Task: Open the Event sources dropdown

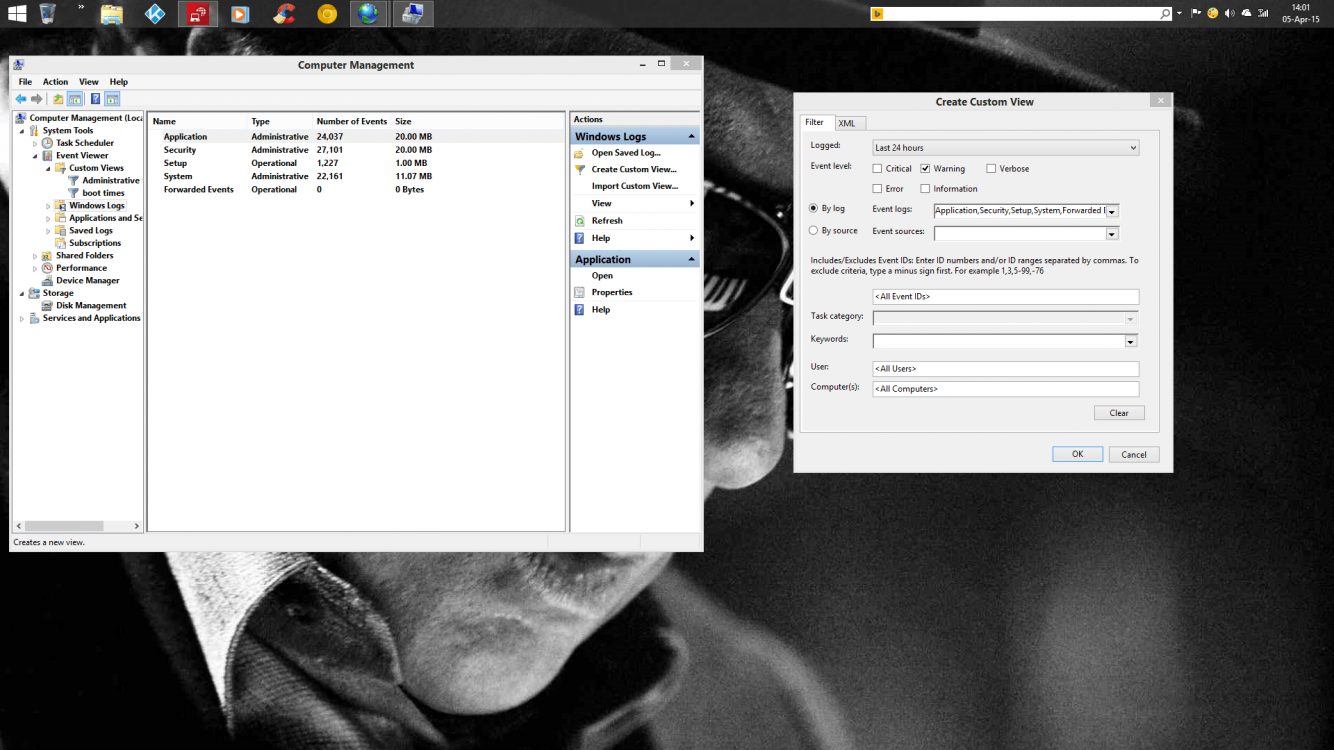Action: tap(1112, 234)
